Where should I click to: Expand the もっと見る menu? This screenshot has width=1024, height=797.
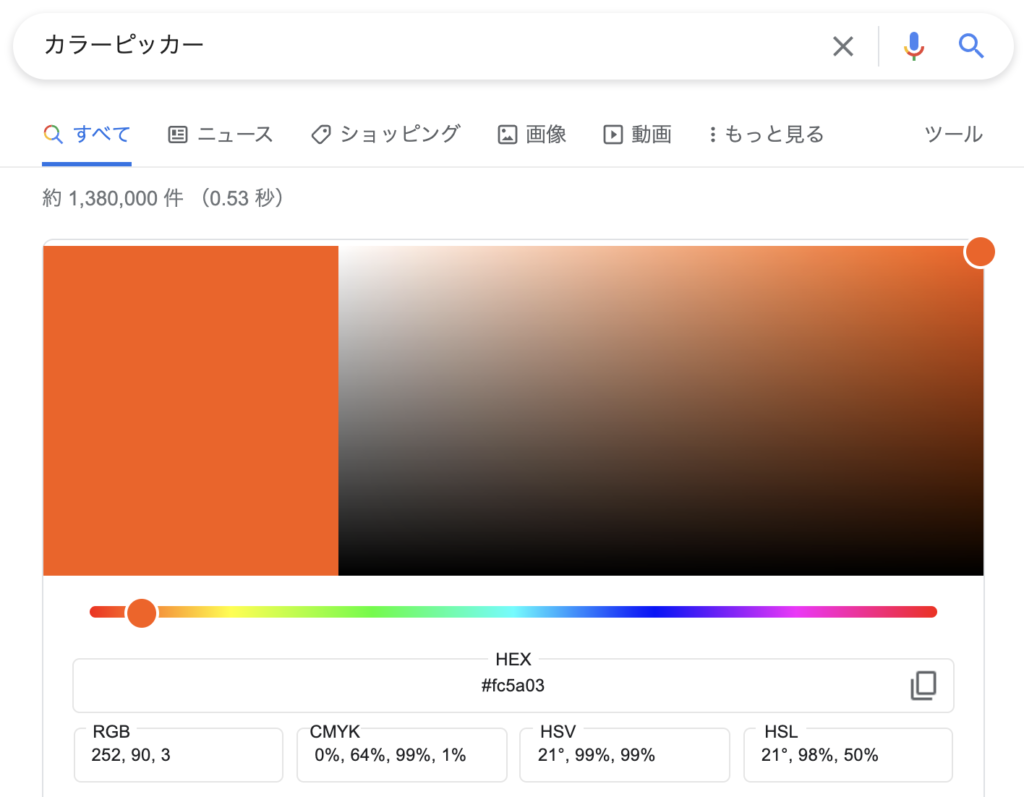[x=766, y=134]
